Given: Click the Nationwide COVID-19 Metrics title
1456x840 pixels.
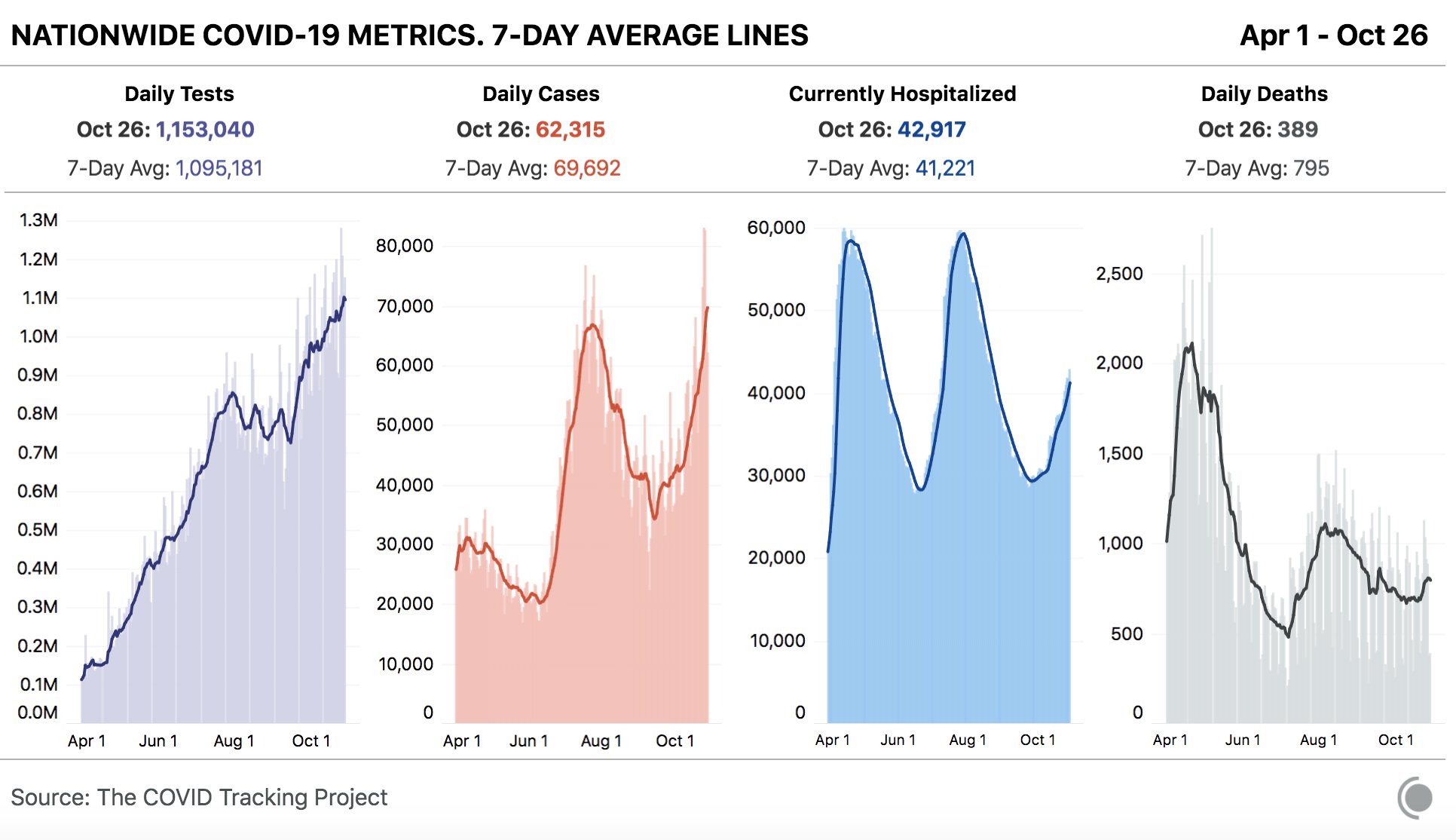Looking at the screenshot, I should [x=409, y=35].
